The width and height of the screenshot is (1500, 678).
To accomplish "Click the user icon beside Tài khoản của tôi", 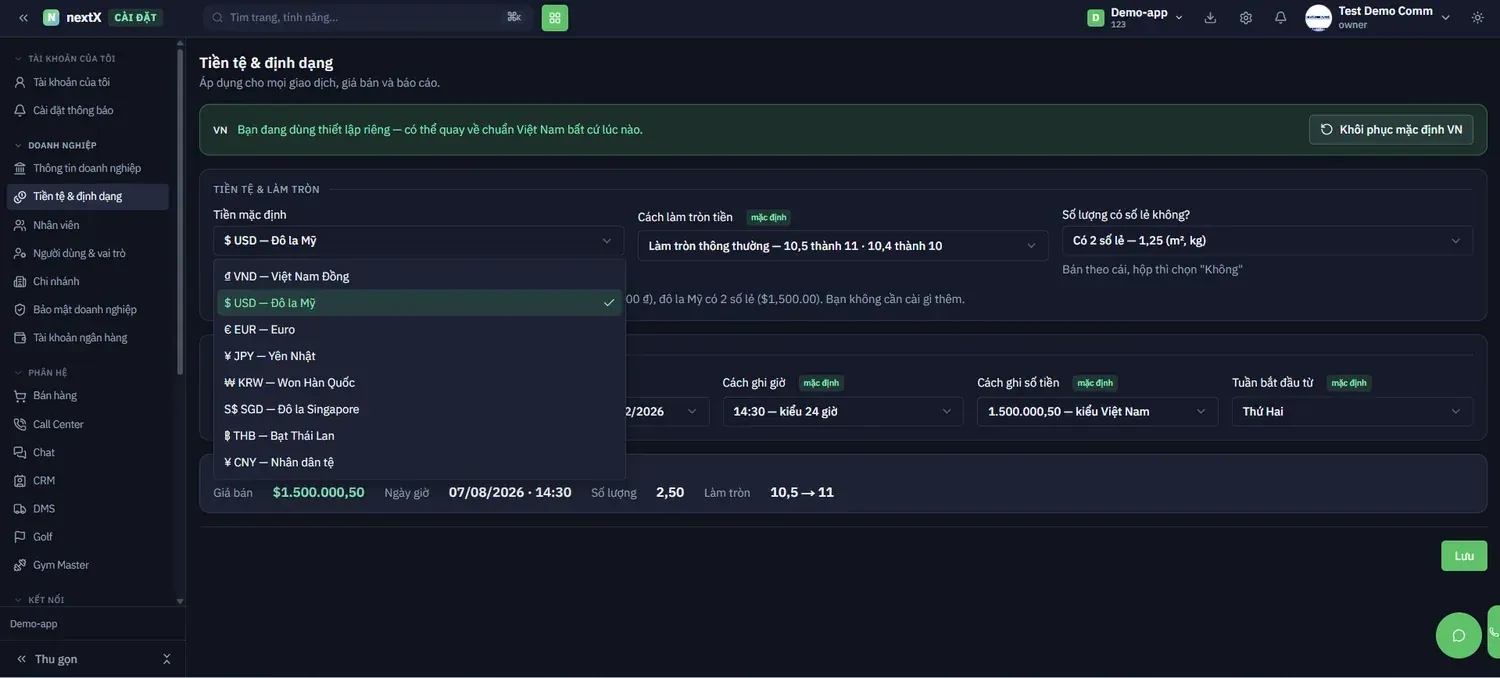I will 20,82.
